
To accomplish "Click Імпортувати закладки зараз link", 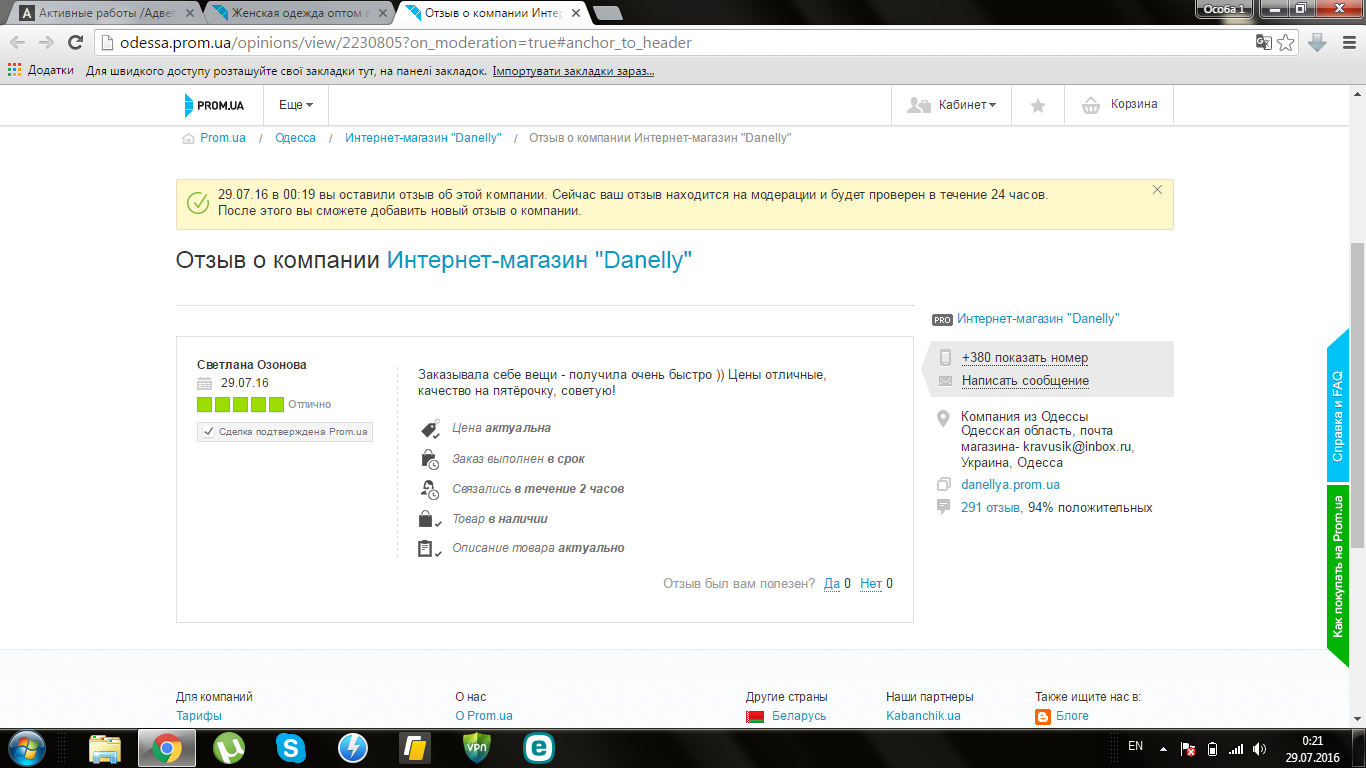I will (573, 71).
